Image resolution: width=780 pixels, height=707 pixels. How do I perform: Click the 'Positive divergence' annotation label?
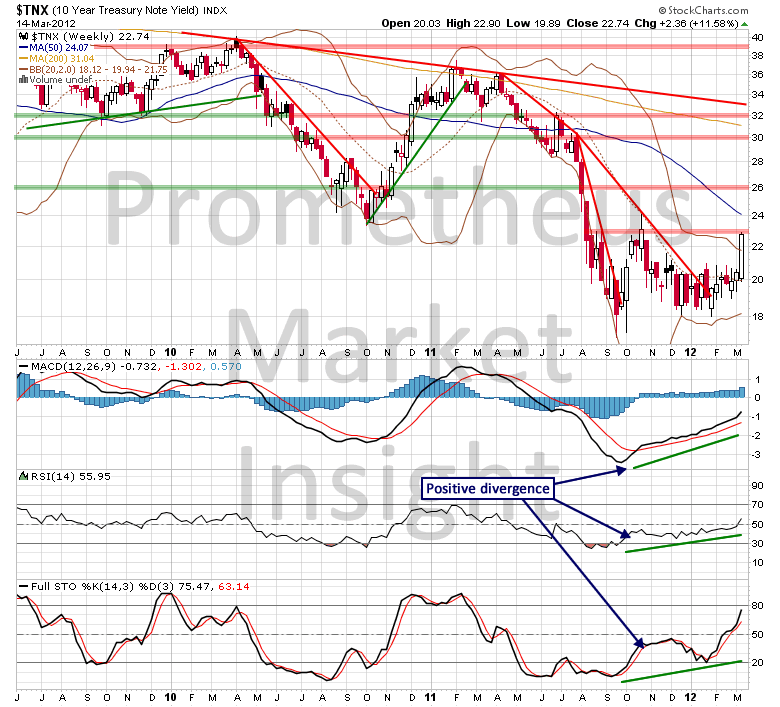point(488,489)
